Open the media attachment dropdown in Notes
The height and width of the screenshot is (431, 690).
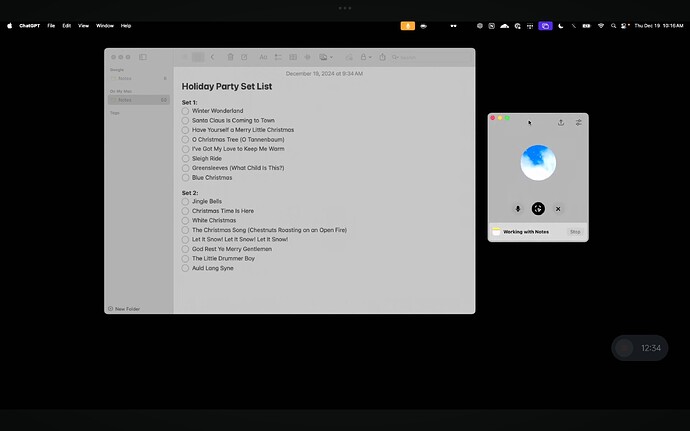[x=326, y=57]
